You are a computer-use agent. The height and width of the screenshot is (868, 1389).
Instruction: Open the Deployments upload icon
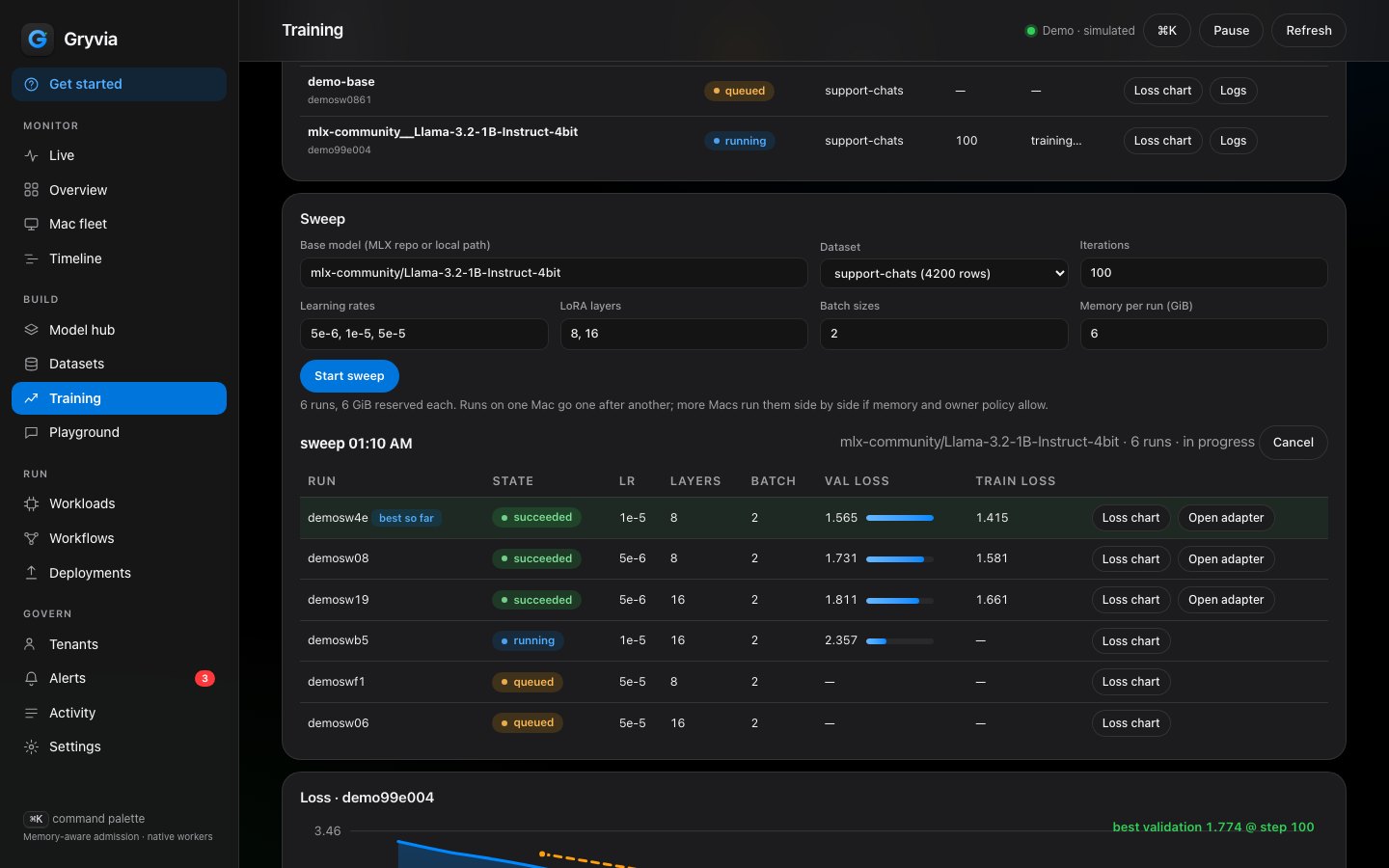(x=32, y=573)
